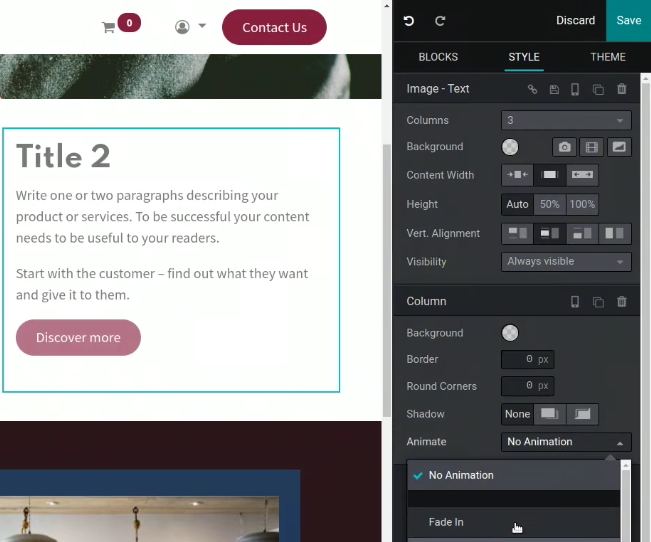
Task: Open the user account menu icon
Action: coord(182,27)
